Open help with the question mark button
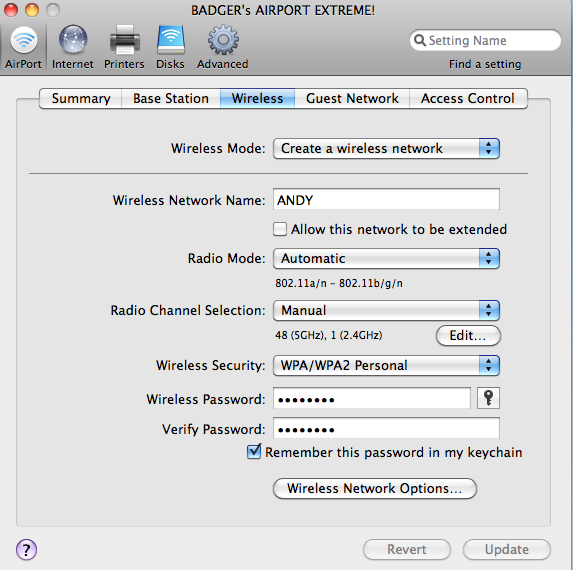The height and width of the screenshot is (570, 573). (x=26, y=550)
